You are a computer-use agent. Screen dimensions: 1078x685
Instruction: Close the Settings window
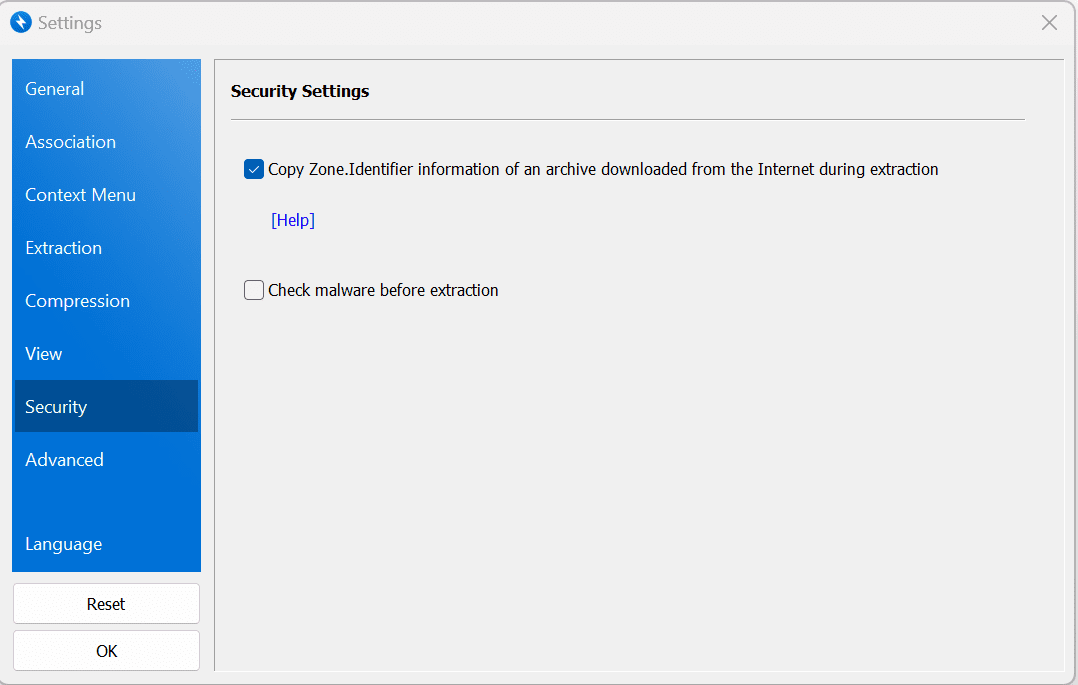point(1049,22)
